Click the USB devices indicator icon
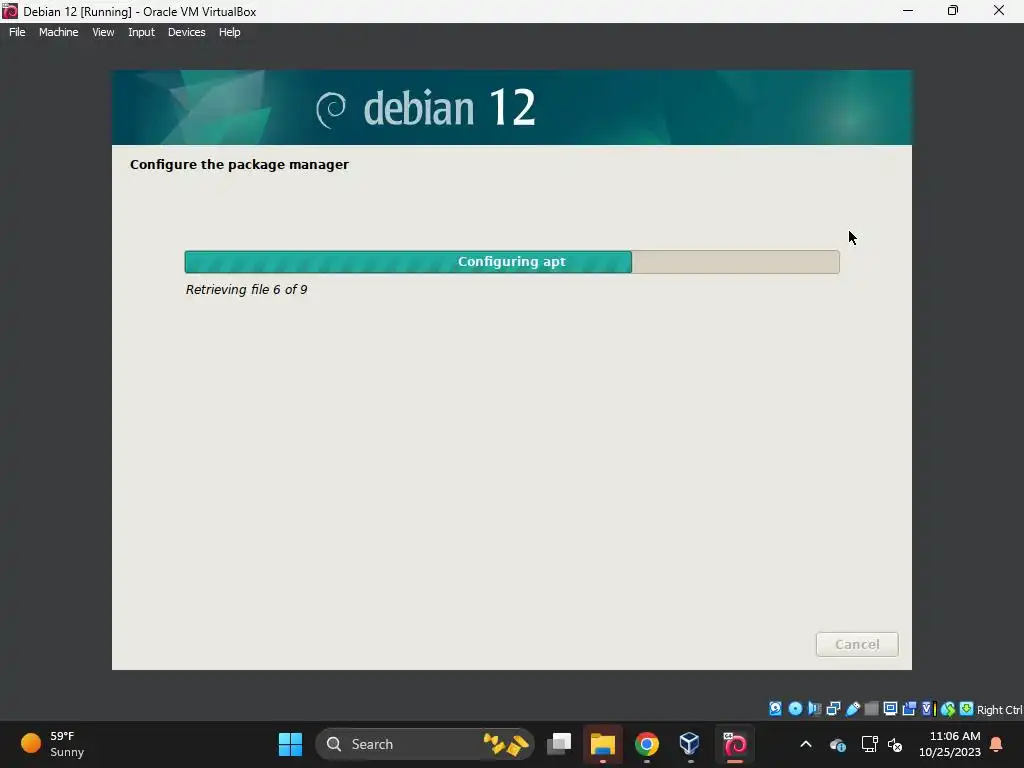Image resolution: width=1024 pixels, height=768 pixels. coord(852,709)
